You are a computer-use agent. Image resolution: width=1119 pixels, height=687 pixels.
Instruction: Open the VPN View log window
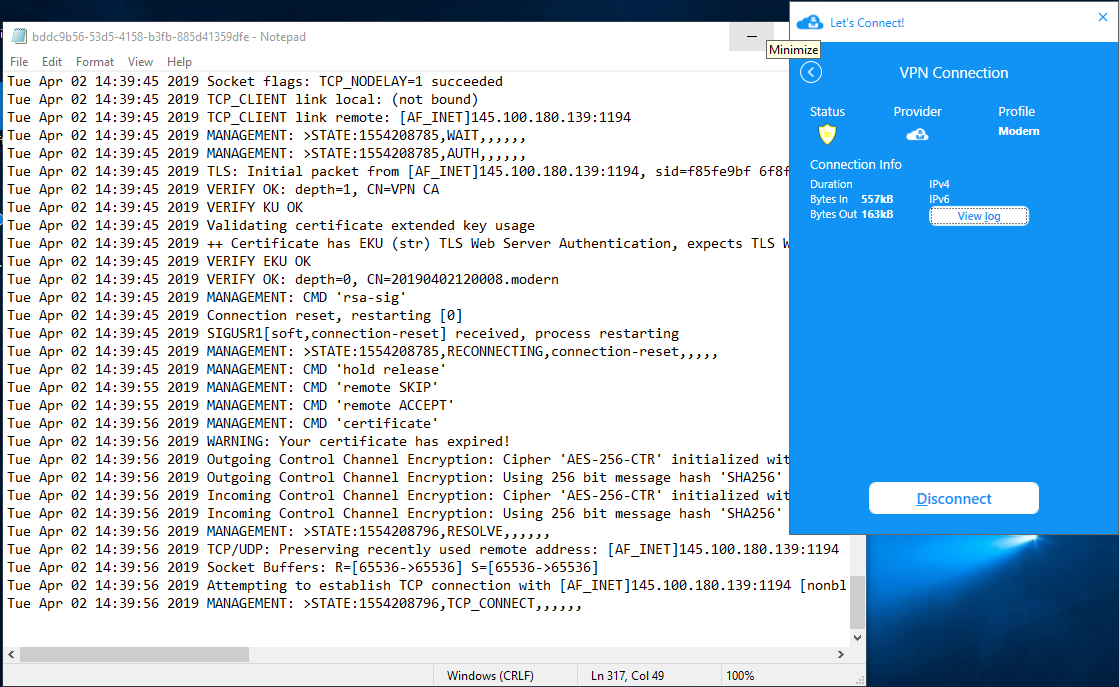coord(978,215)
